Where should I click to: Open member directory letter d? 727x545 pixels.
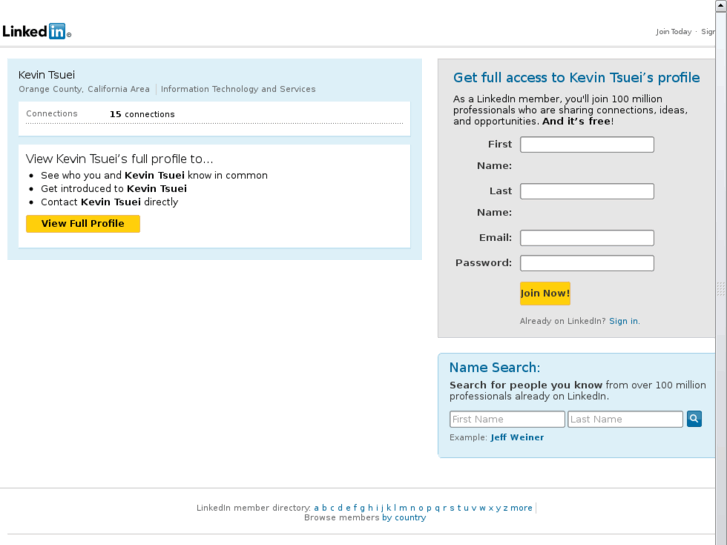point(340,508)
